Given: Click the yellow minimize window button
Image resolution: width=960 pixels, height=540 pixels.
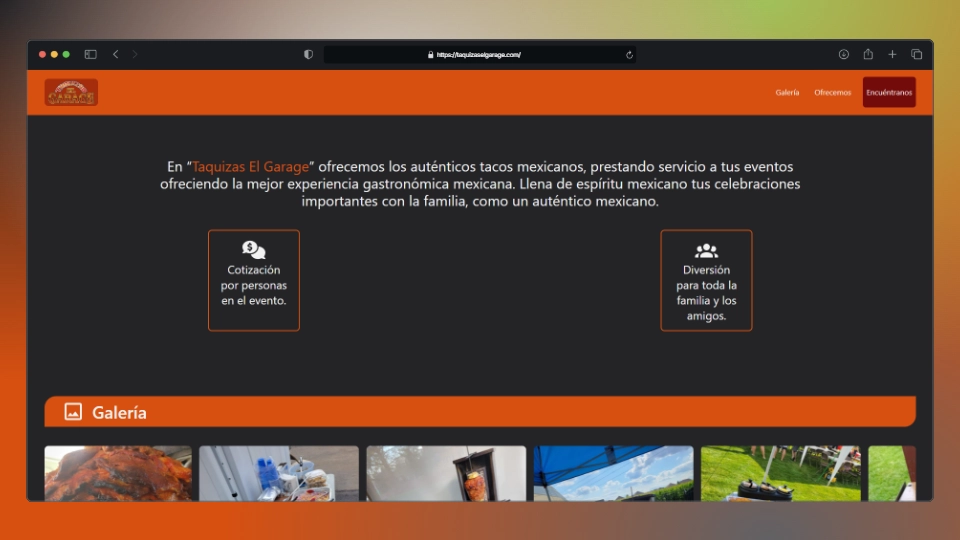Looking at the screenshot, I should [x=54, y=54].
